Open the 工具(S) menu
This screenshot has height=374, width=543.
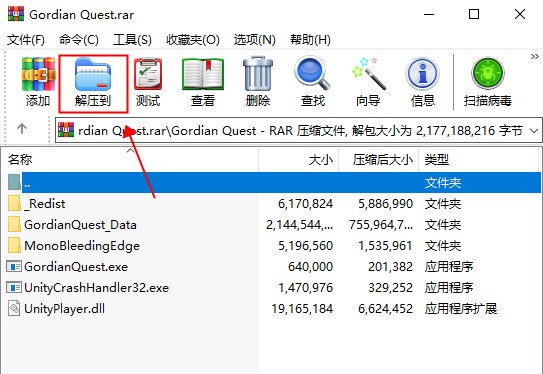(x=132, y=40)
